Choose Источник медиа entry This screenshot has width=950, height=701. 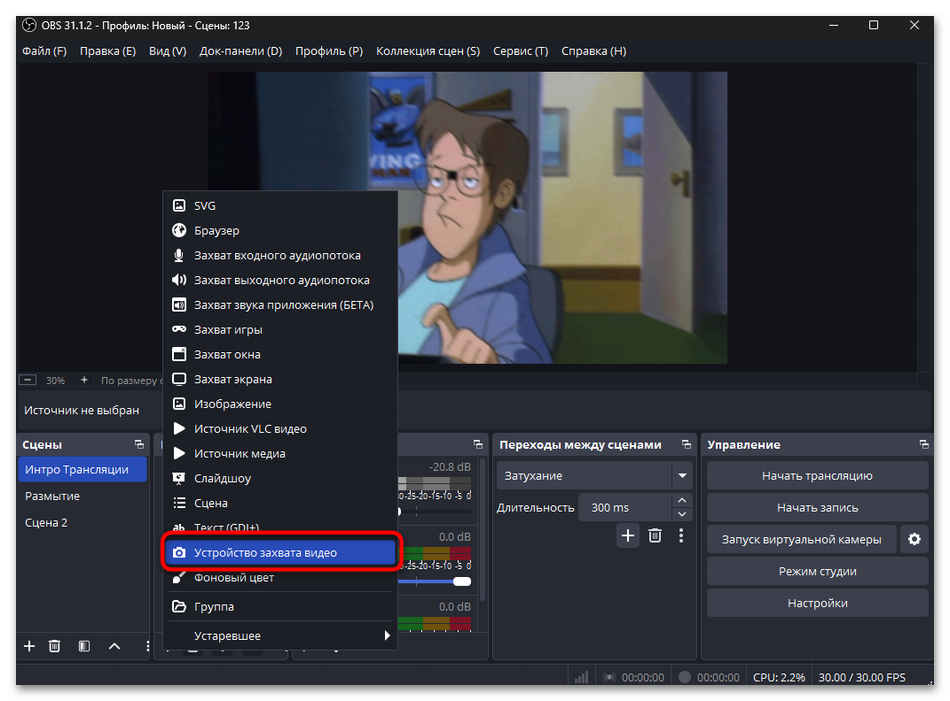click(x=280, y=454)
